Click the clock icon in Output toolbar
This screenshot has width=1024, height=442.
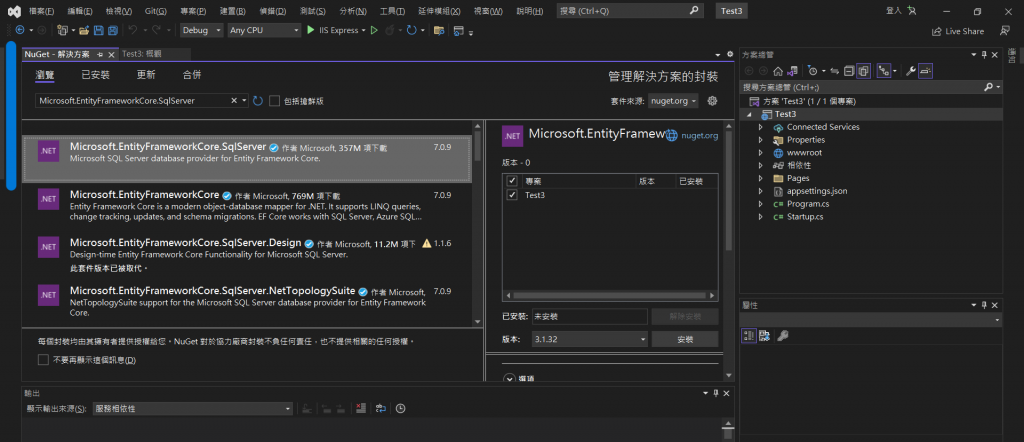(x=400, y=409)
